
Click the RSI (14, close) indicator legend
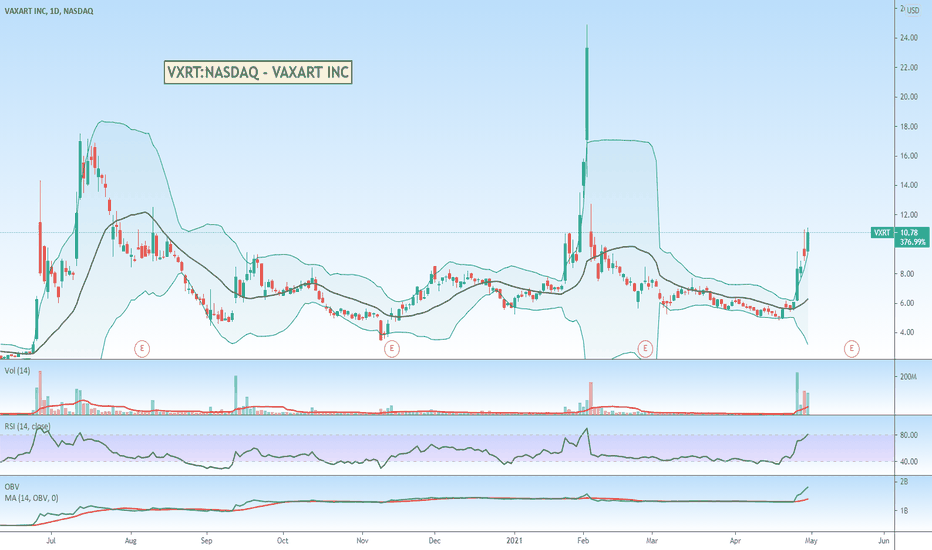[x=27, y=426]
